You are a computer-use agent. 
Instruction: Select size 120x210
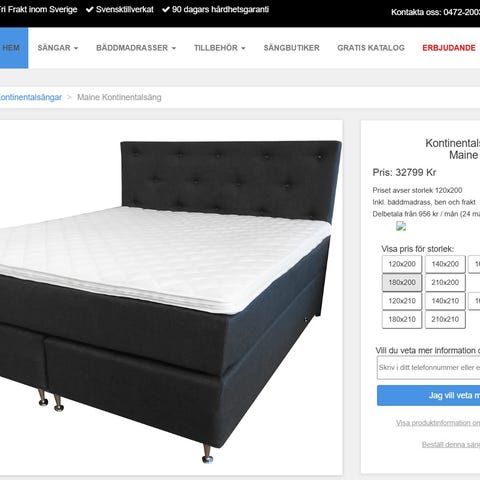pos(402,301)
